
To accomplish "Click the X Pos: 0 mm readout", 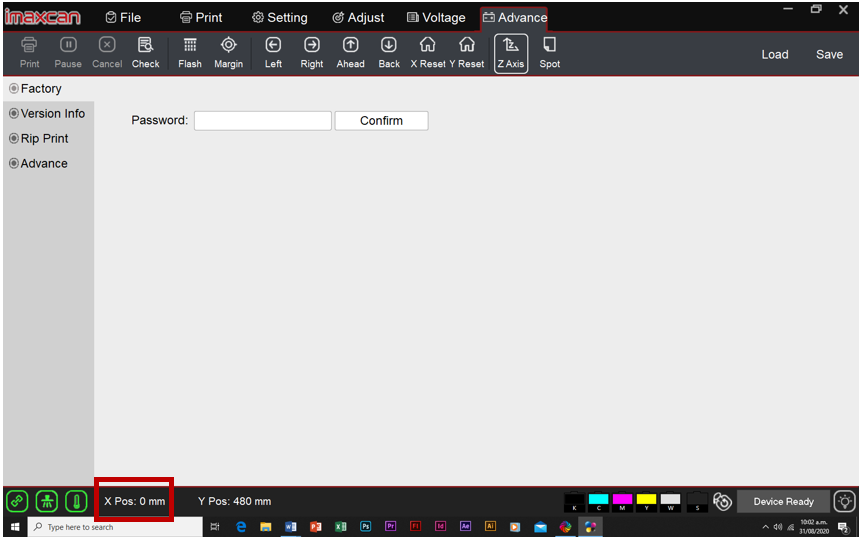I will [135, 502].
